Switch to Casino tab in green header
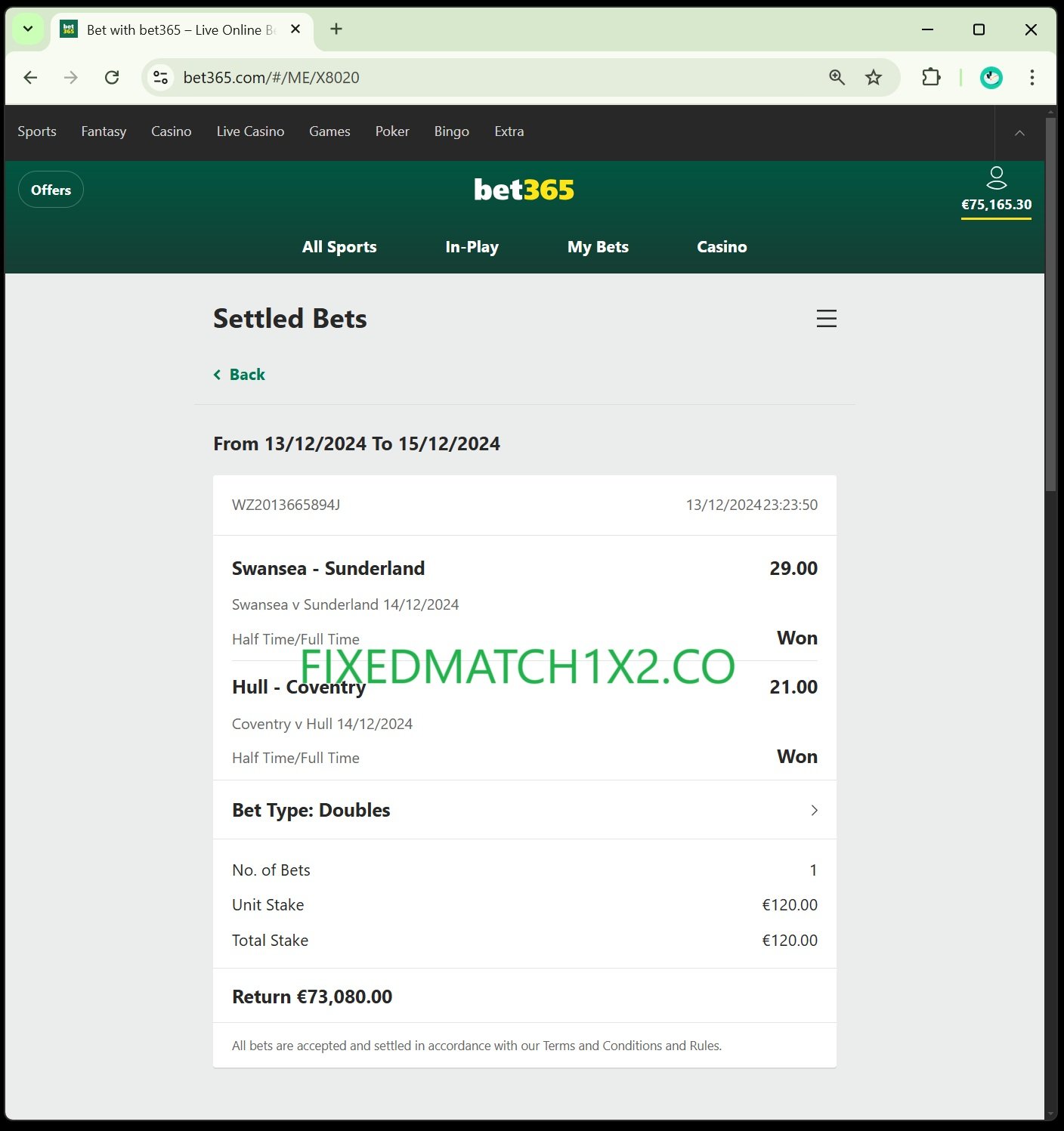The height and width of the screenshot is (1131, 1064). (x=722, y=247)
